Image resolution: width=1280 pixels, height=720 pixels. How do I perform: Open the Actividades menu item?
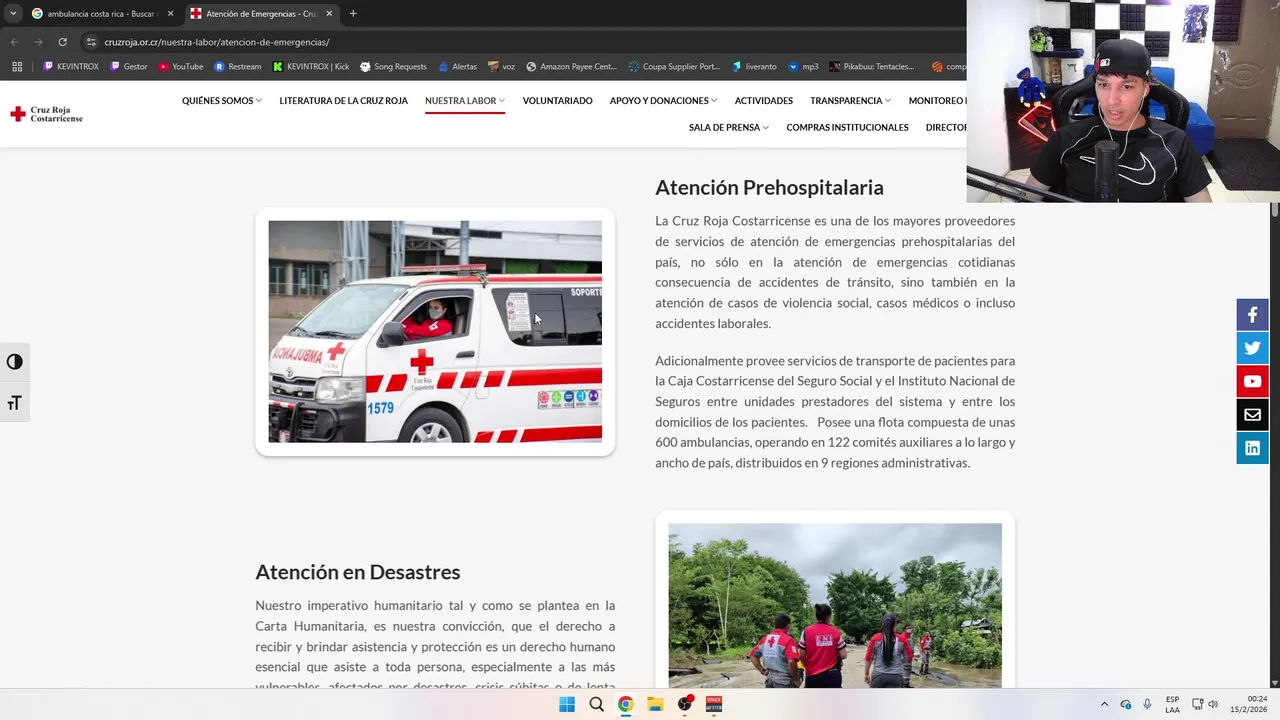[764, 101]
